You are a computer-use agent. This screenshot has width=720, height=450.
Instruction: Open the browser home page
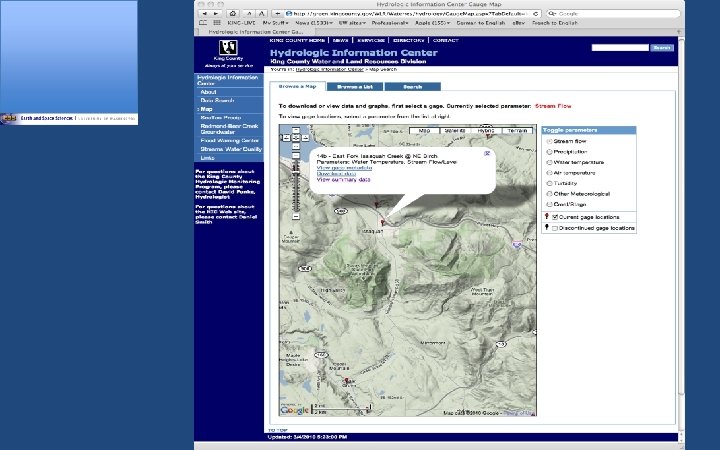coord(233,14)
